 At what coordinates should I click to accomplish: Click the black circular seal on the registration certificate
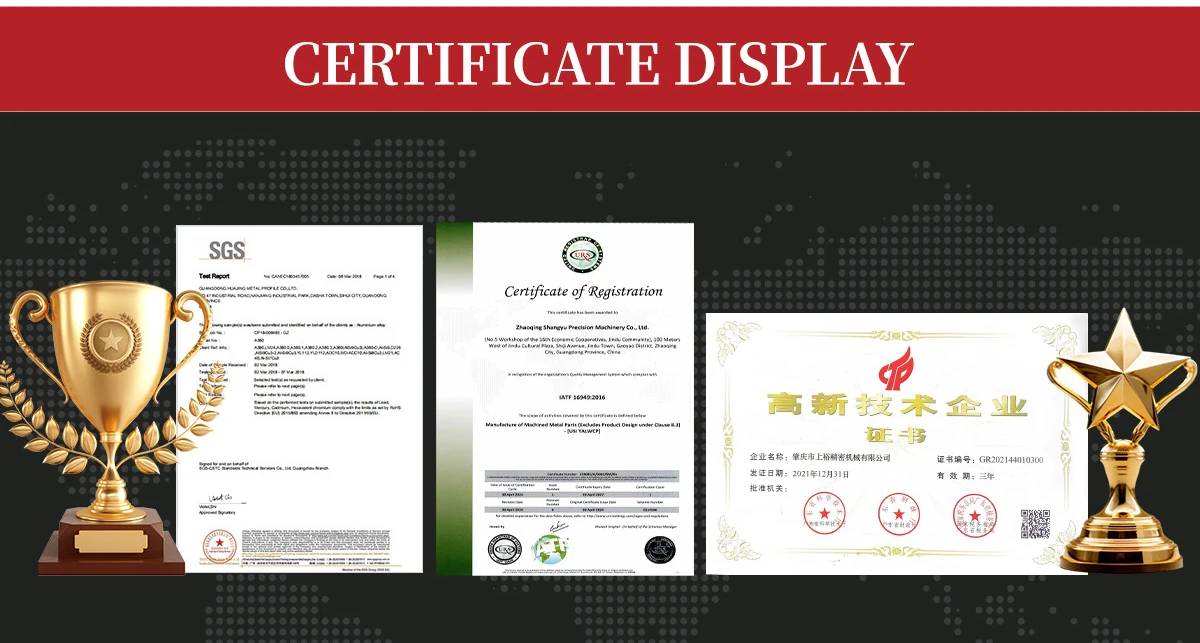[x=659, y=549]
